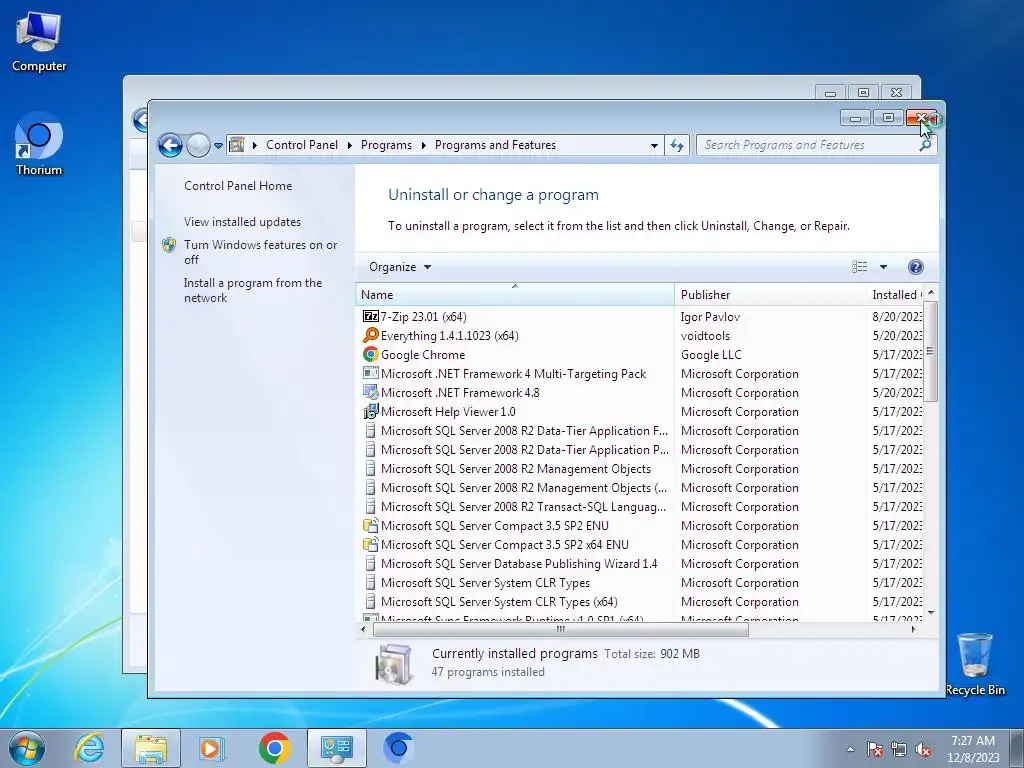Screen dimensions: 1024x768
Task: Click the muted volume tray icon
Action: (x=923, y=749)
